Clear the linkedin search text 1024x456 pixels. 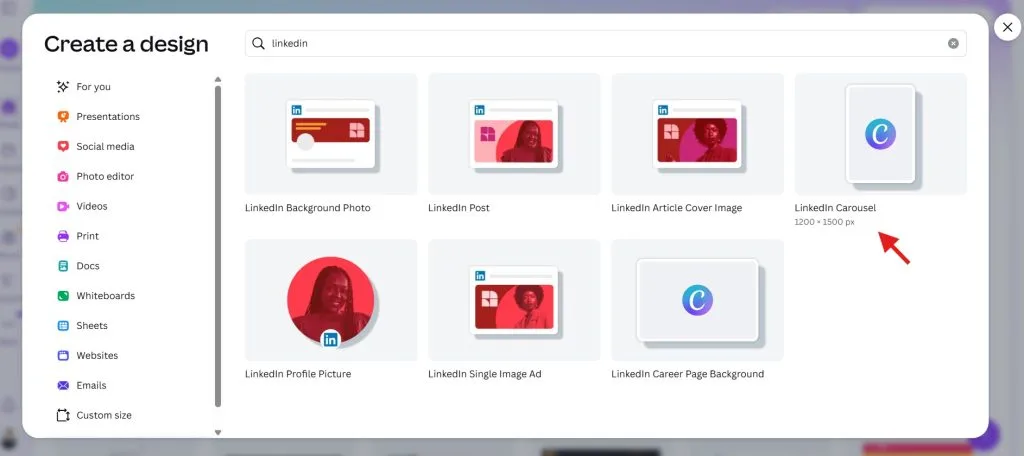[x=953, y=43]
